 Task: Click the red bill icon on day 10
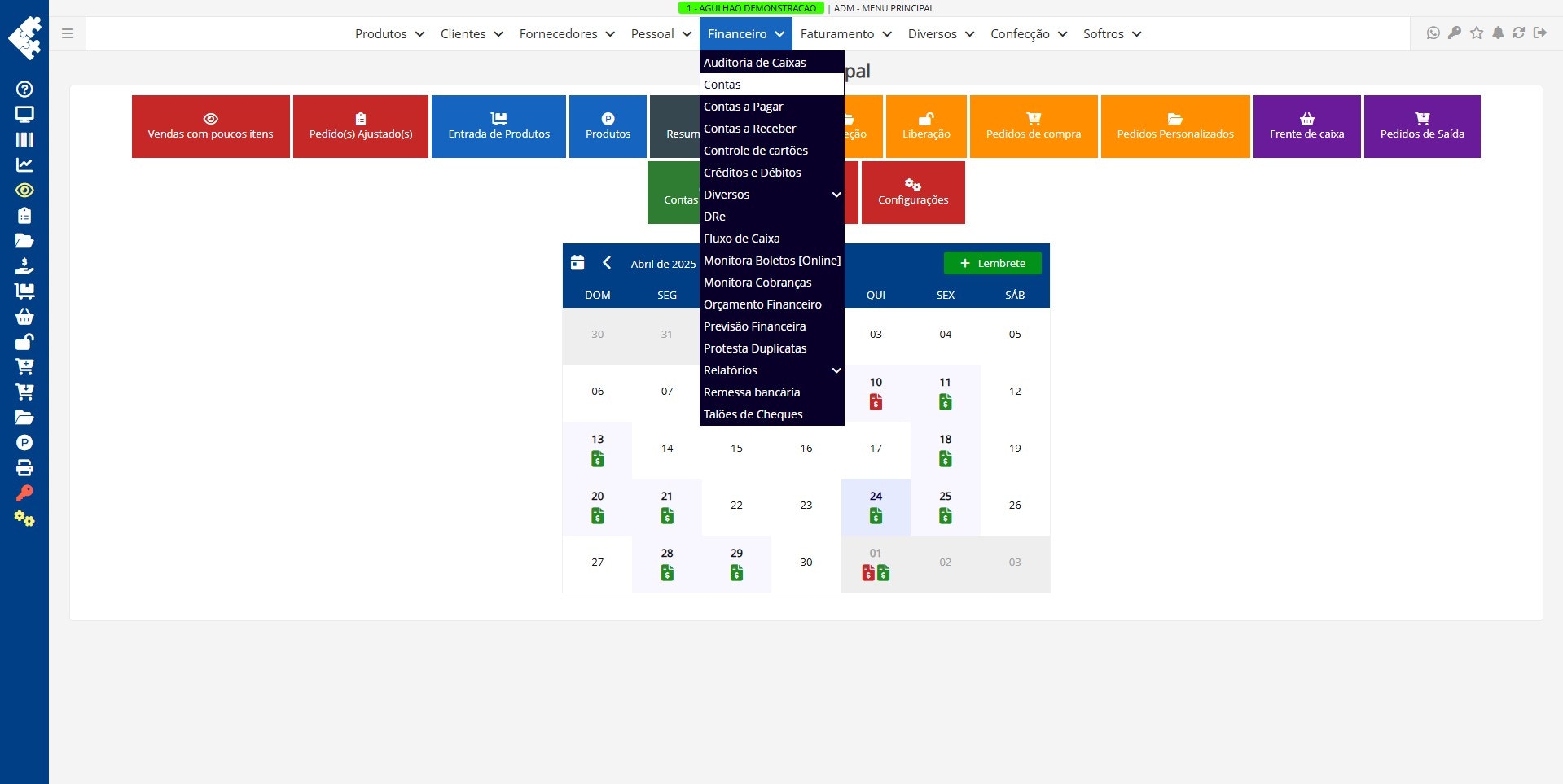coord(876,401)
